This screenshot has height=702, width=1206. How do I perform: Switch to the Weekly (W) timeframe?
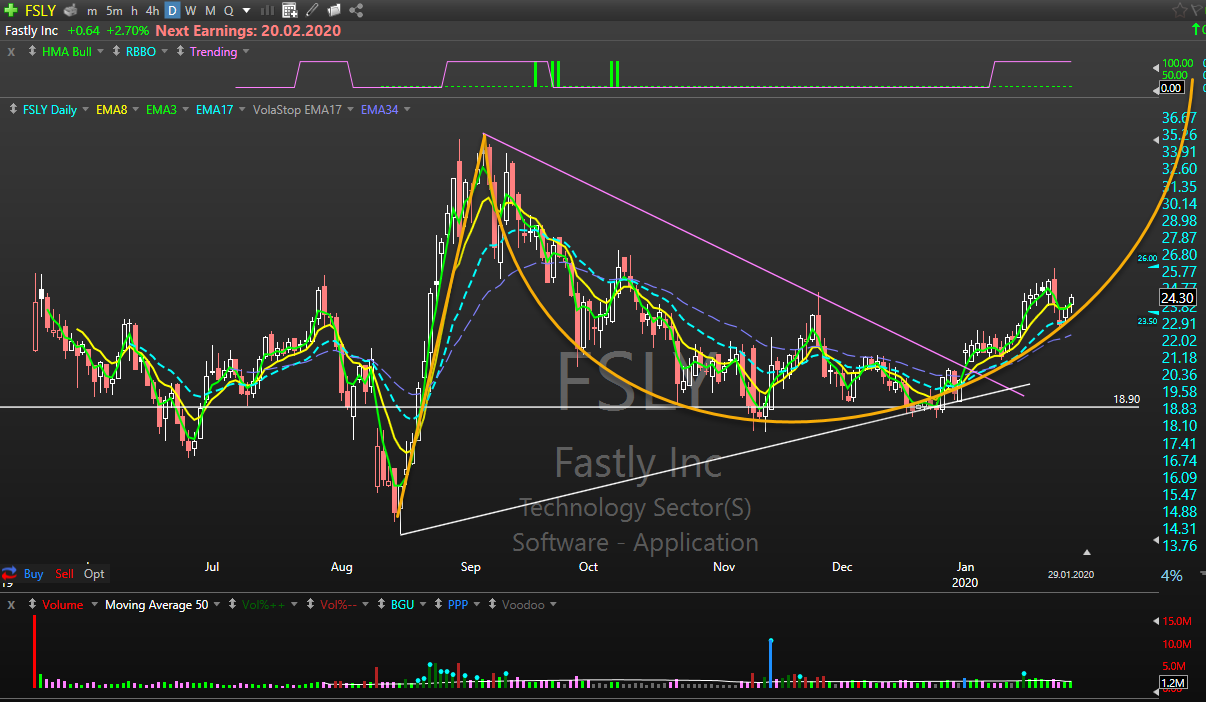[x=191, y=11]
